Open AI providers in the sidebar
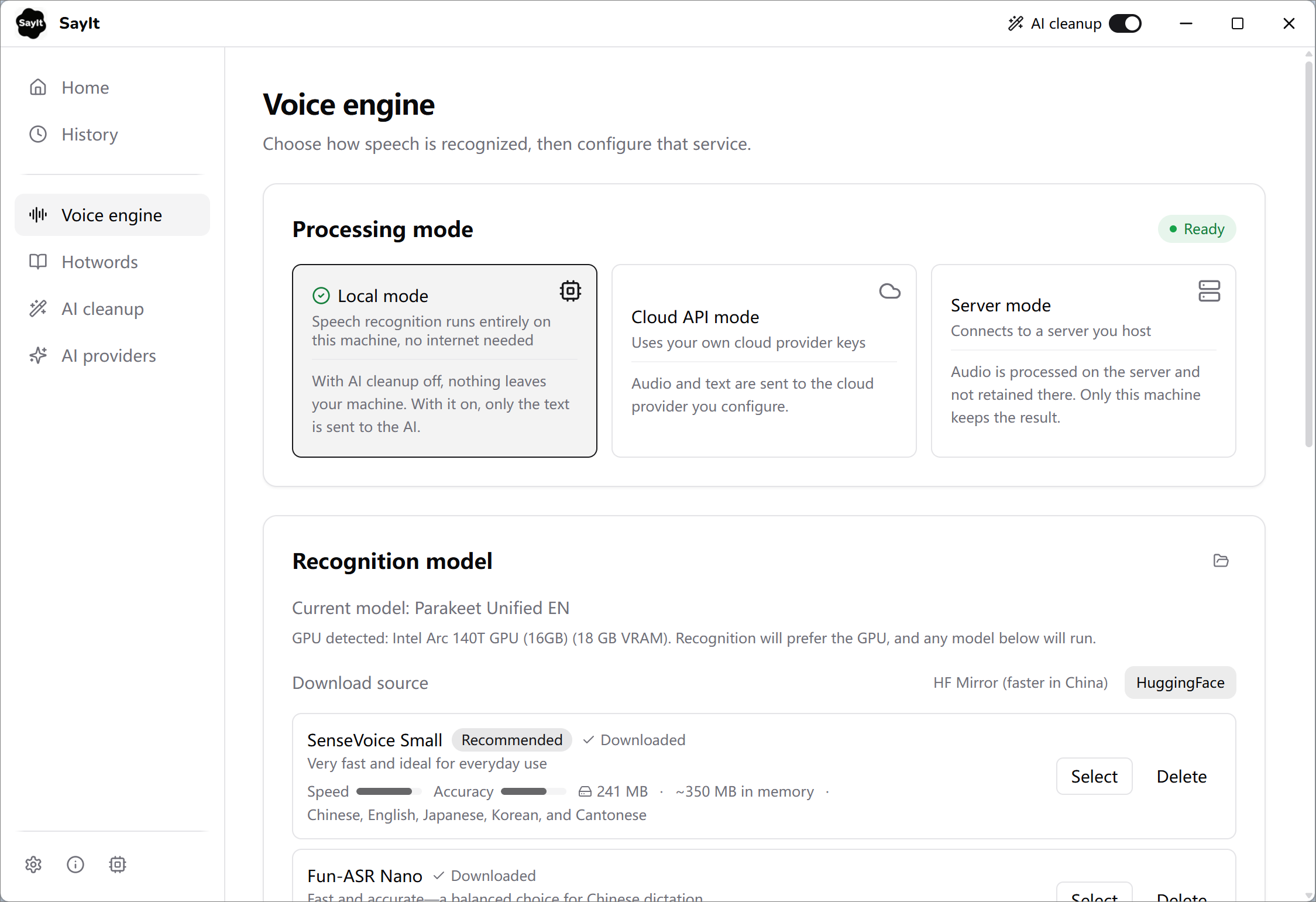 coord(112,355)
